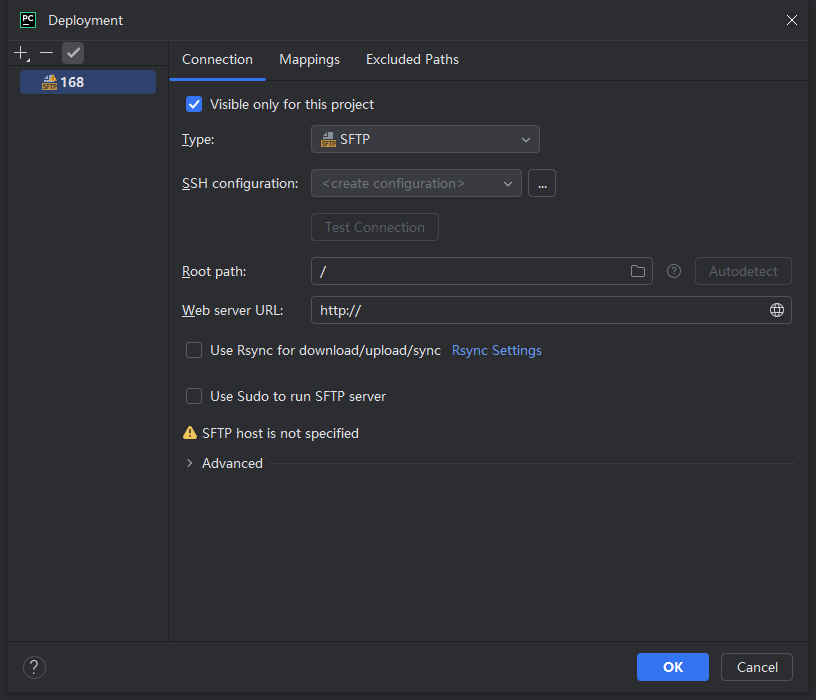Remove the selected server with minus icon
Viewport: 816px width, 700px height.
[x=46, y=53]
